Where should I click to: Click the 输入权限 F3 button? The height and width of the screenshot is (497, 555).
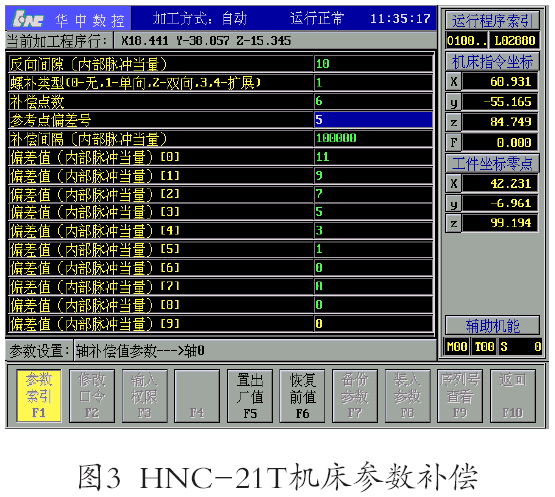[x=144, y=396]
